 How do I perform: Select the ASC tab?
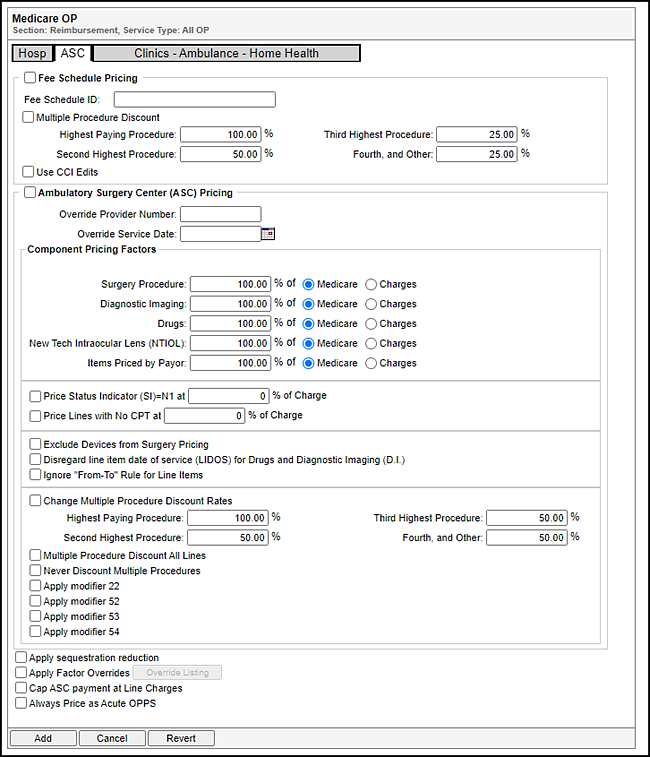(72, 53)
